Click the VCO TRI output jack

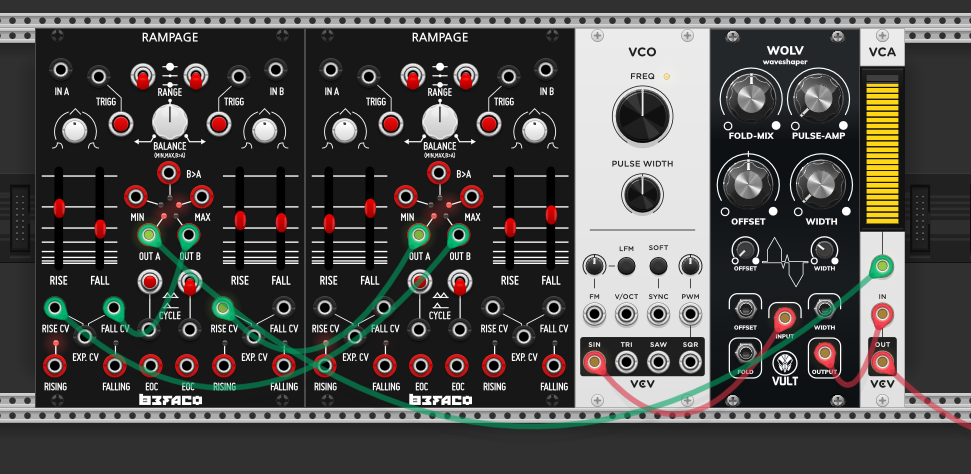click(x=626, y=361)
